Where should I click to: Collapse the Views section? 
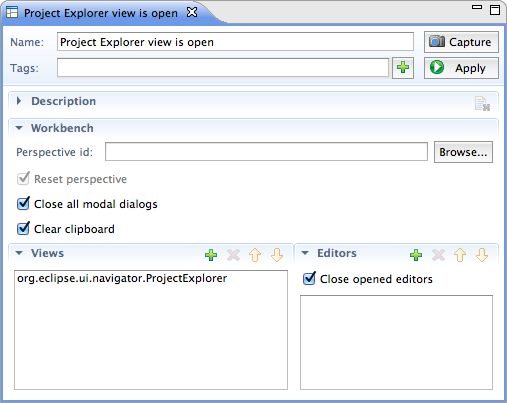pos(19,253)
